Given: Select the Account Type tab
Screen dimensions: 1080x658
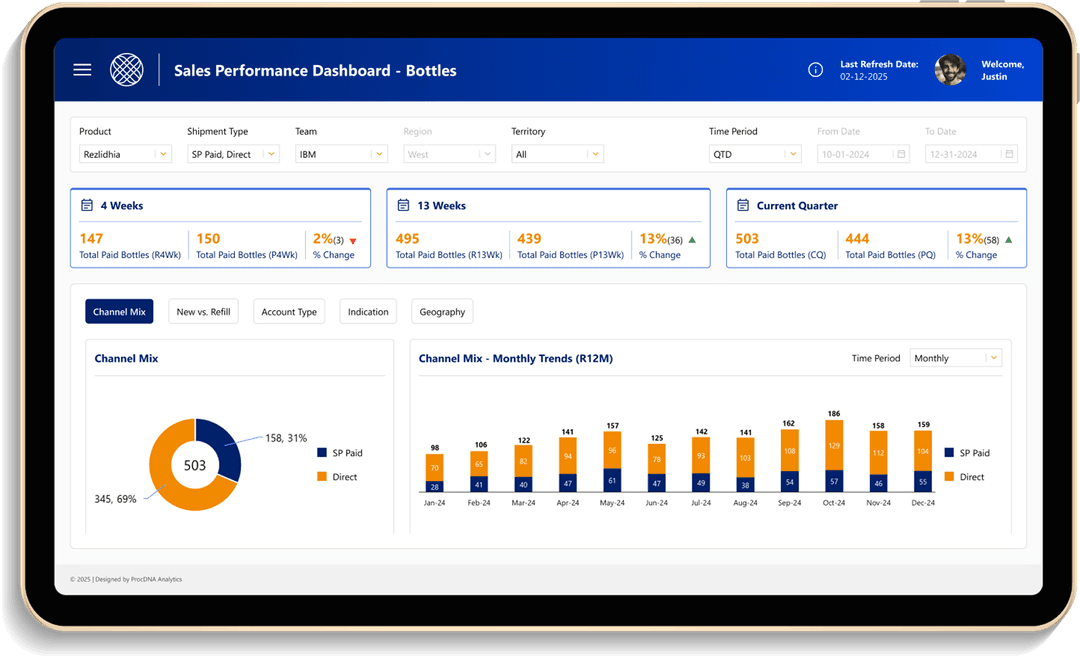Looking at the screenshot, I should pos(289,312).
